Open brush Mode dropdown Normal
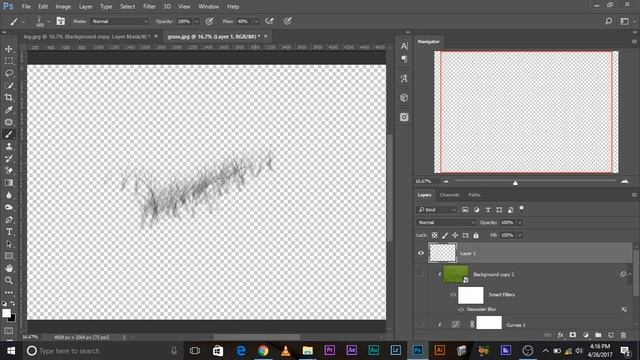The width and height of the screenshot is (640, 360). point(120,21)
